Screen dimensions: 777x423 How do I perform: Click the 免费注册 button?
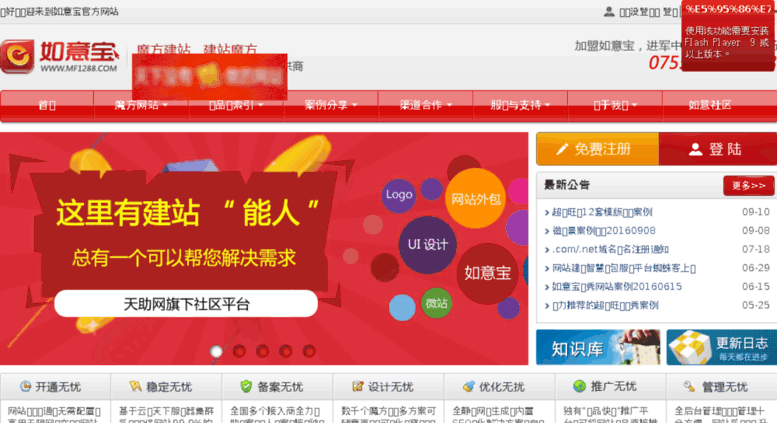[598, 149]
